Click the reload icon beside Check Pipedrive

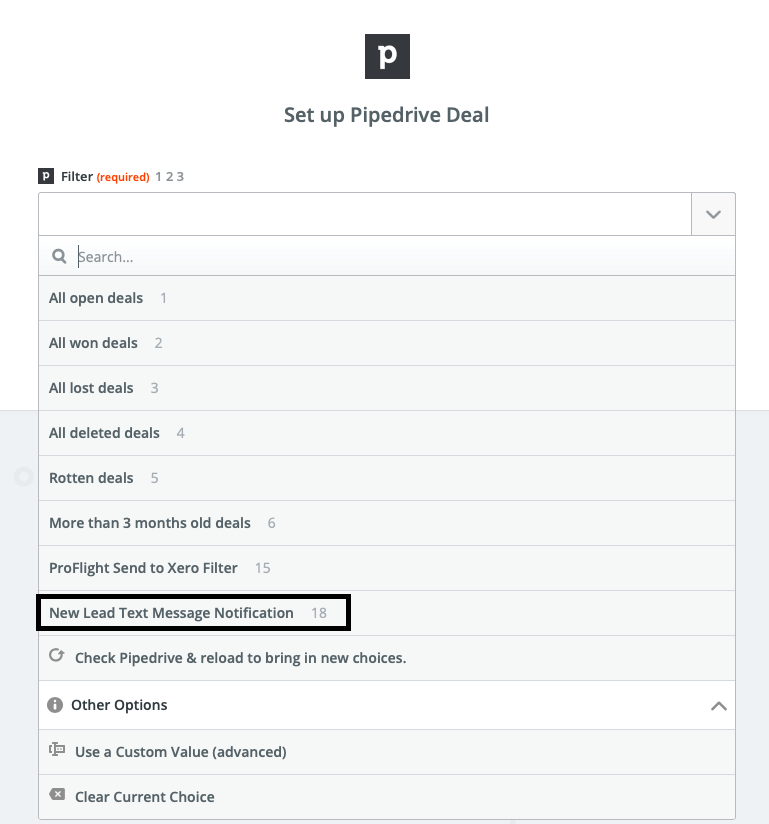[57, 657]
